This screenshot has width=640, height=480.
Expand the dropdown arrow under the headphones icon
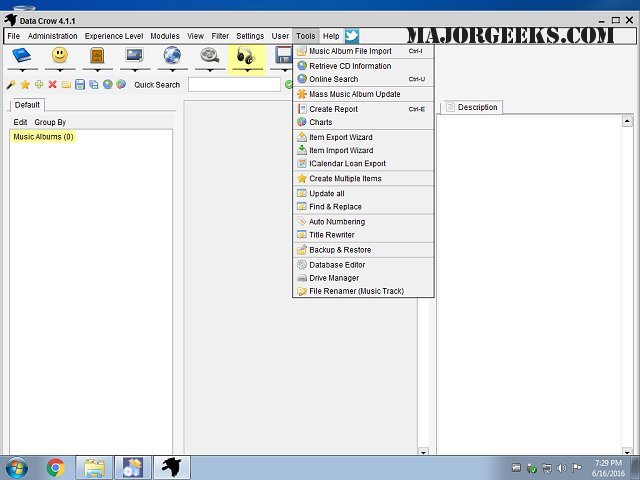click(247, 70)
